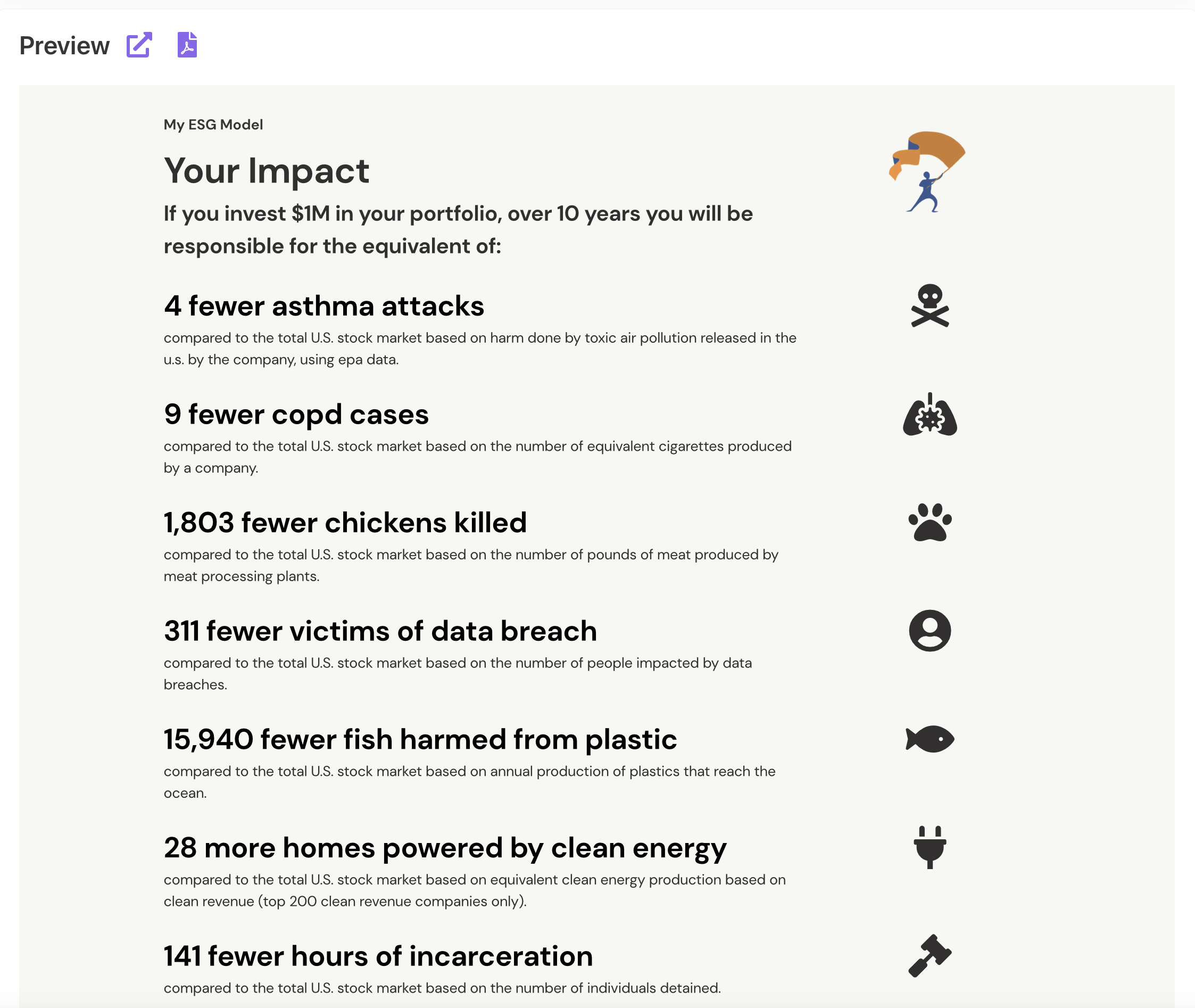Click 141 fewer hours of incarceration heading
Screen dimensions: 1195x1008
[x=378, y=956]
